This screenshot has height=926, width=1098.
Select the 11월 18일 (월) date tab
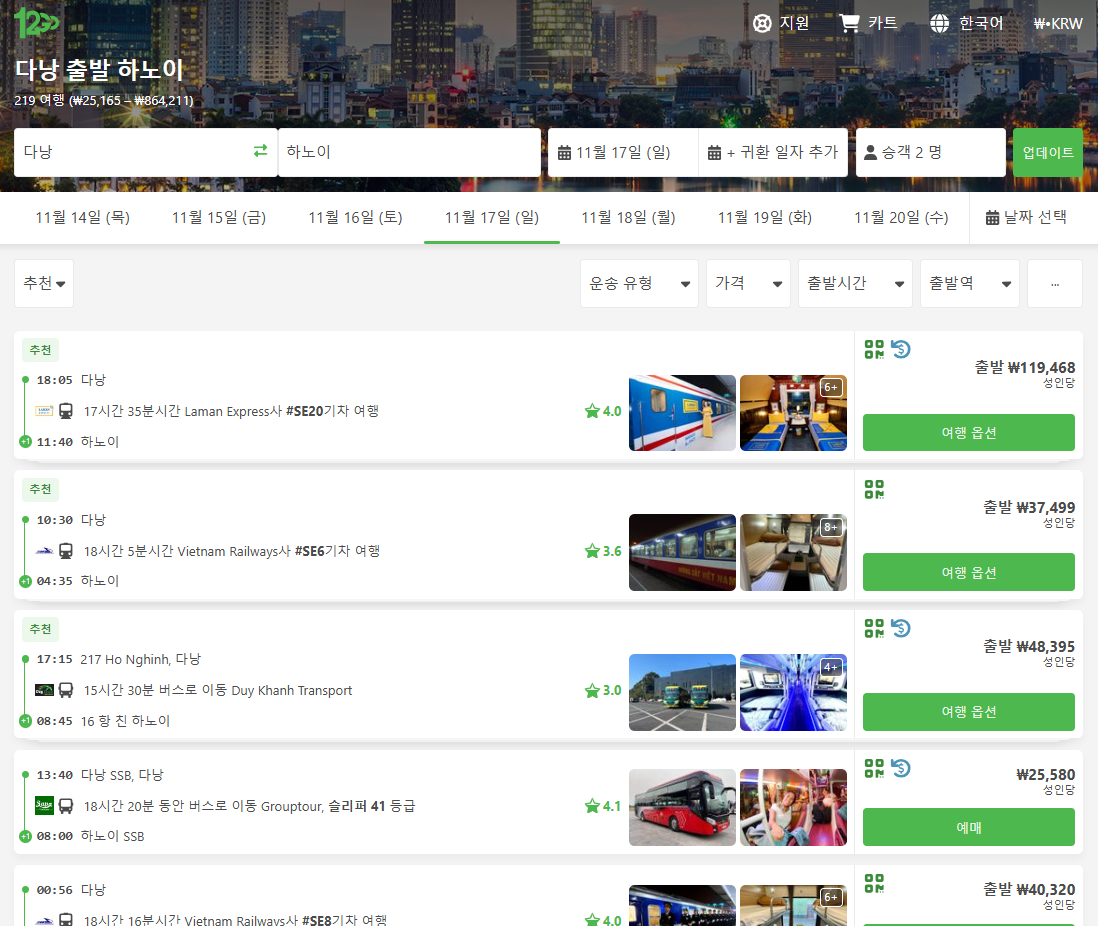coord(628,218)
